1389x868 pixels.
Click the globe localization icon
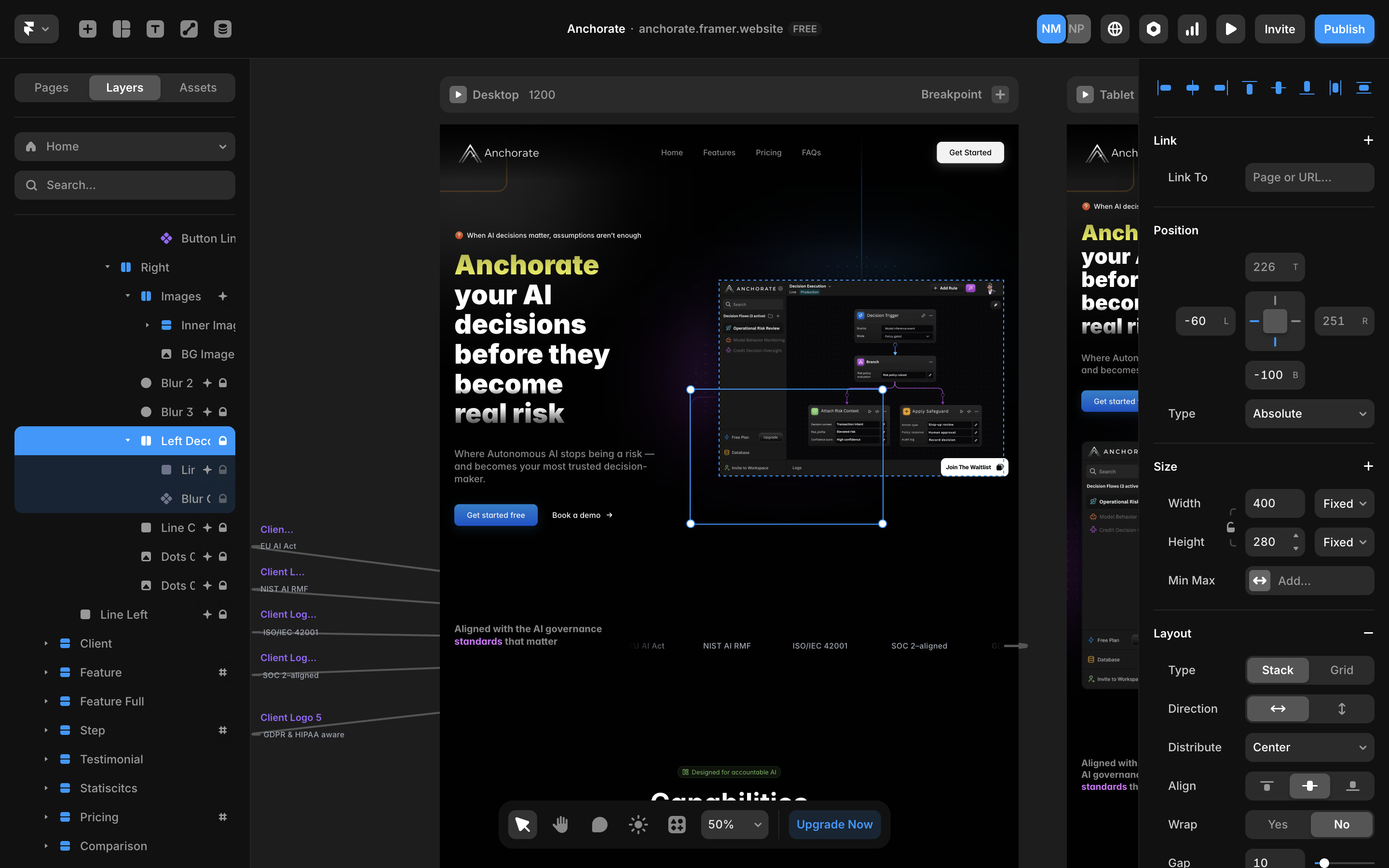1115,29
